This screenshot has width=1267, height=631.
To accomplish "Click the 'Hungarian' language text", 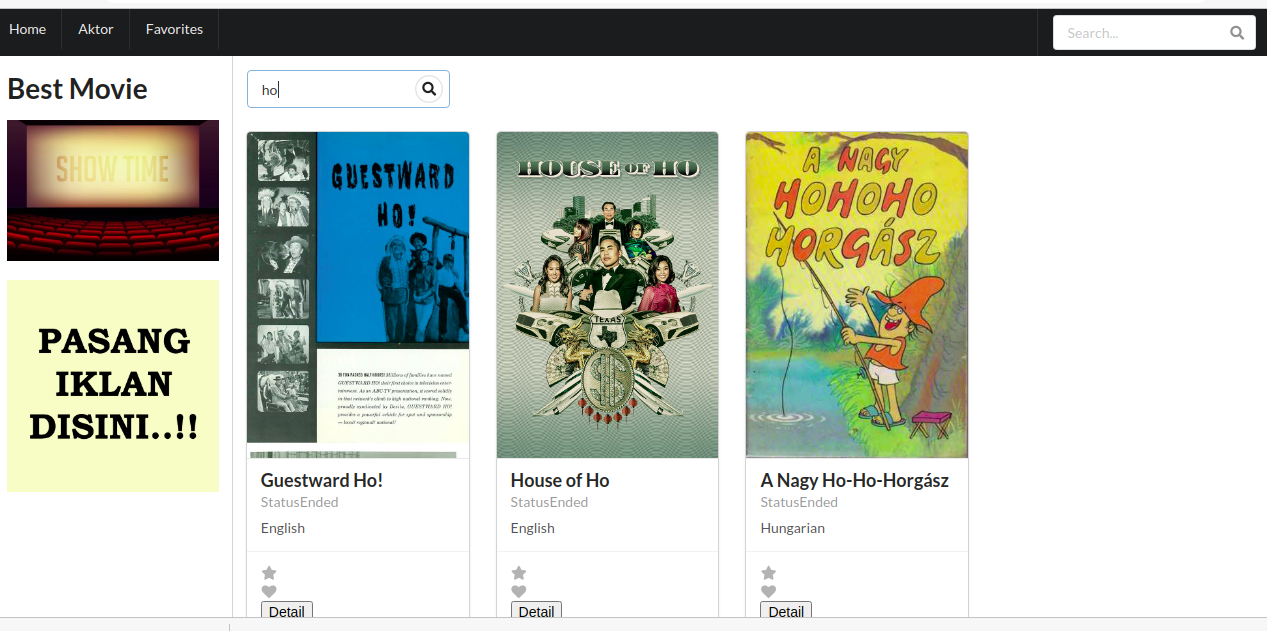I will tap(793, 528).
